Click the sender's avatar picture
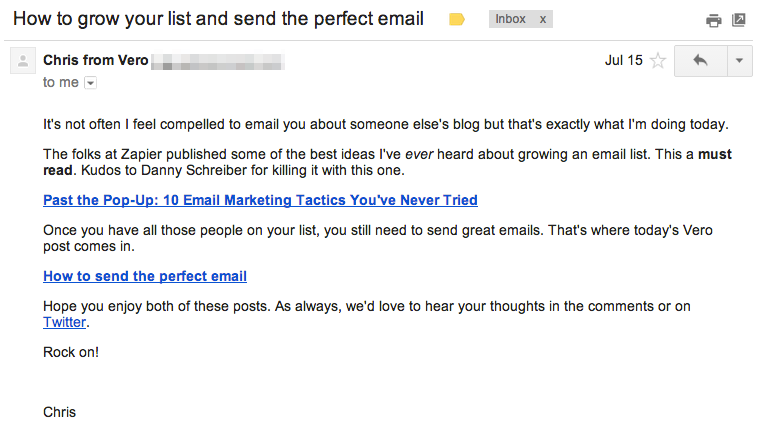This screenshot has width=770, height=432. [x=22, y=62]
